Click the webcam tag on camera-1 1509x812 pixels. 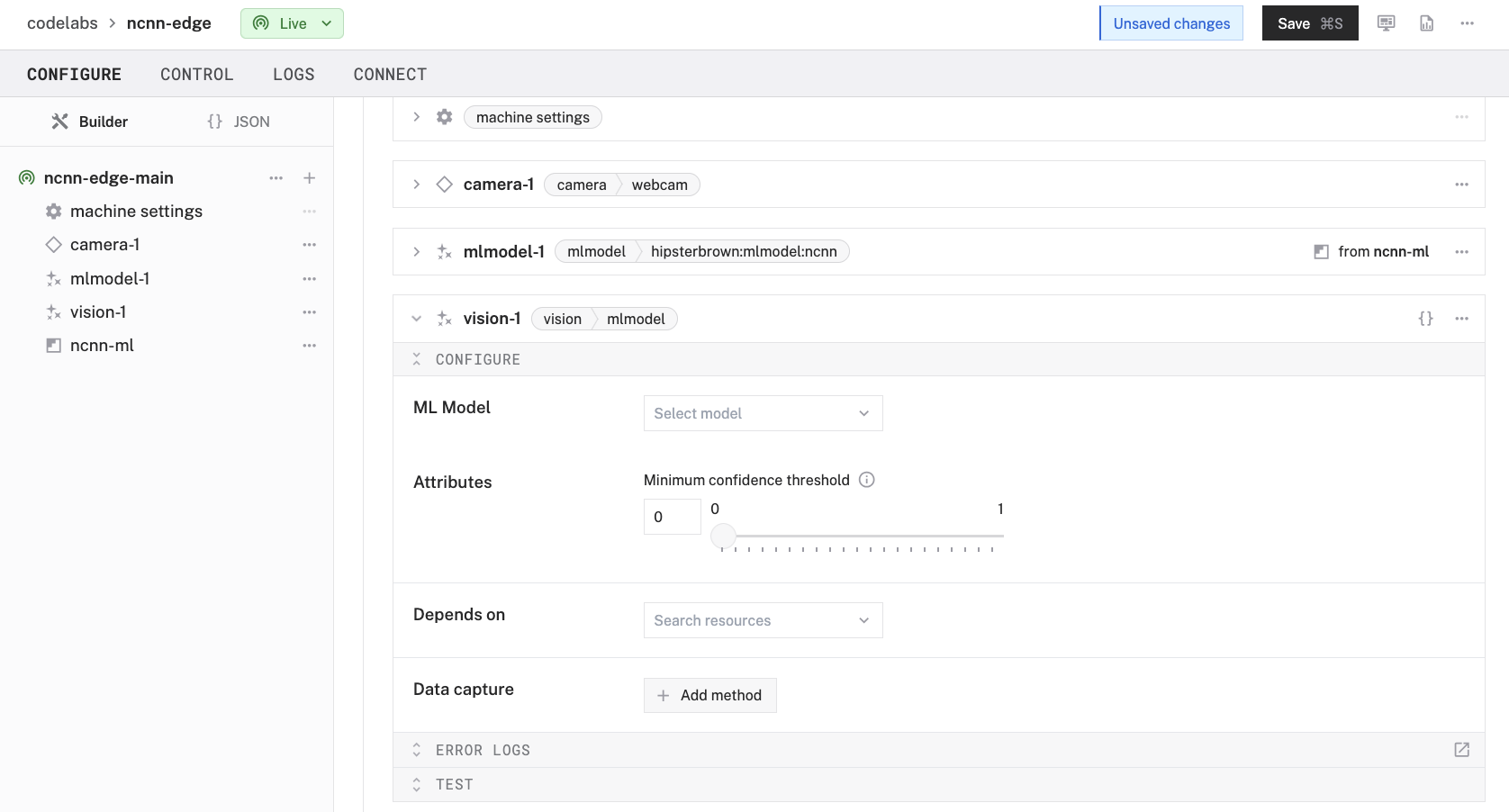[659, 185]
